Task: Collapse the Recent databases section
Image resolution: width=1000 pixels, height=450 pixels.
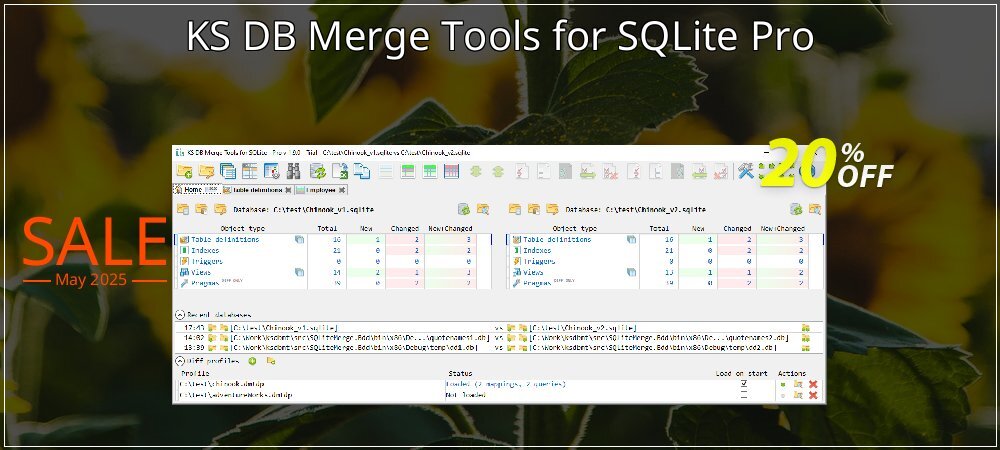Action: (x=180, y=315)
